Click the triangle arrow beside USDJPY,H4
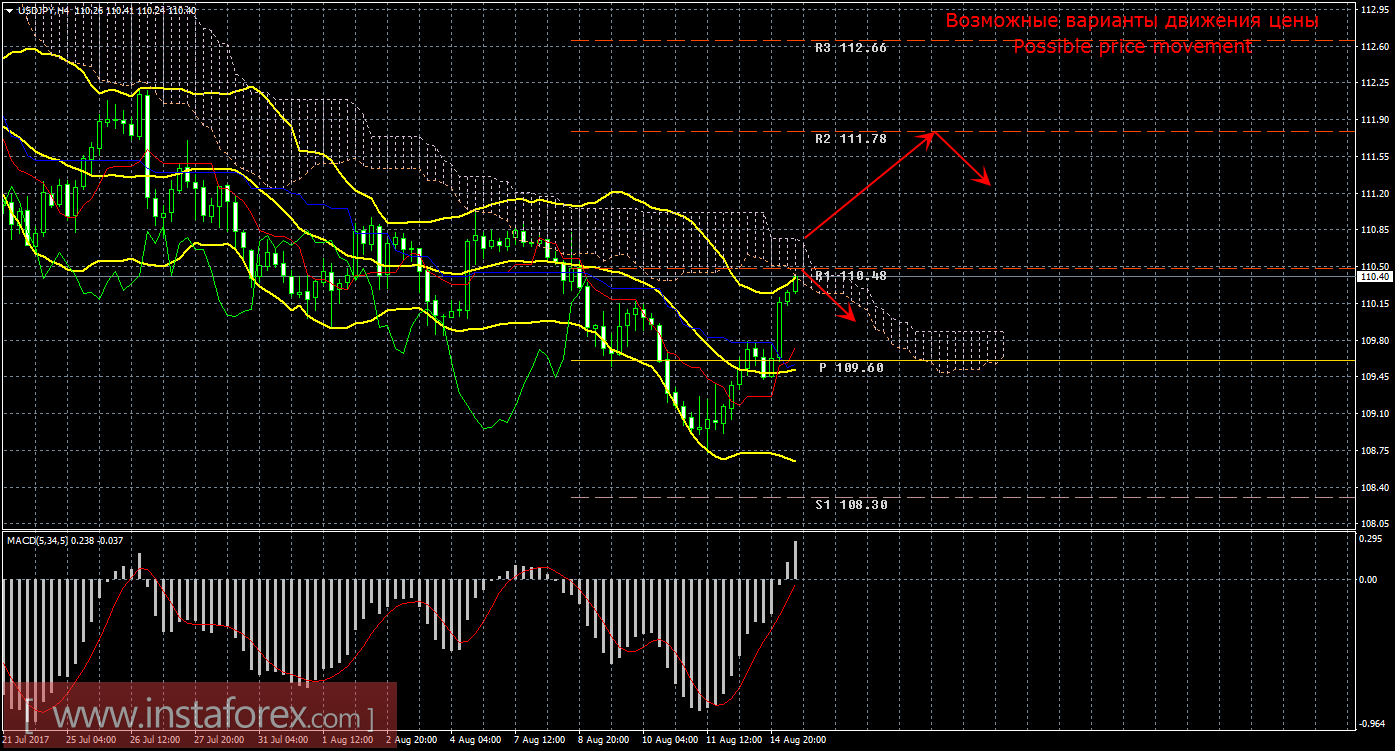Screen dimensions: 1395x751 click(10, 10)
